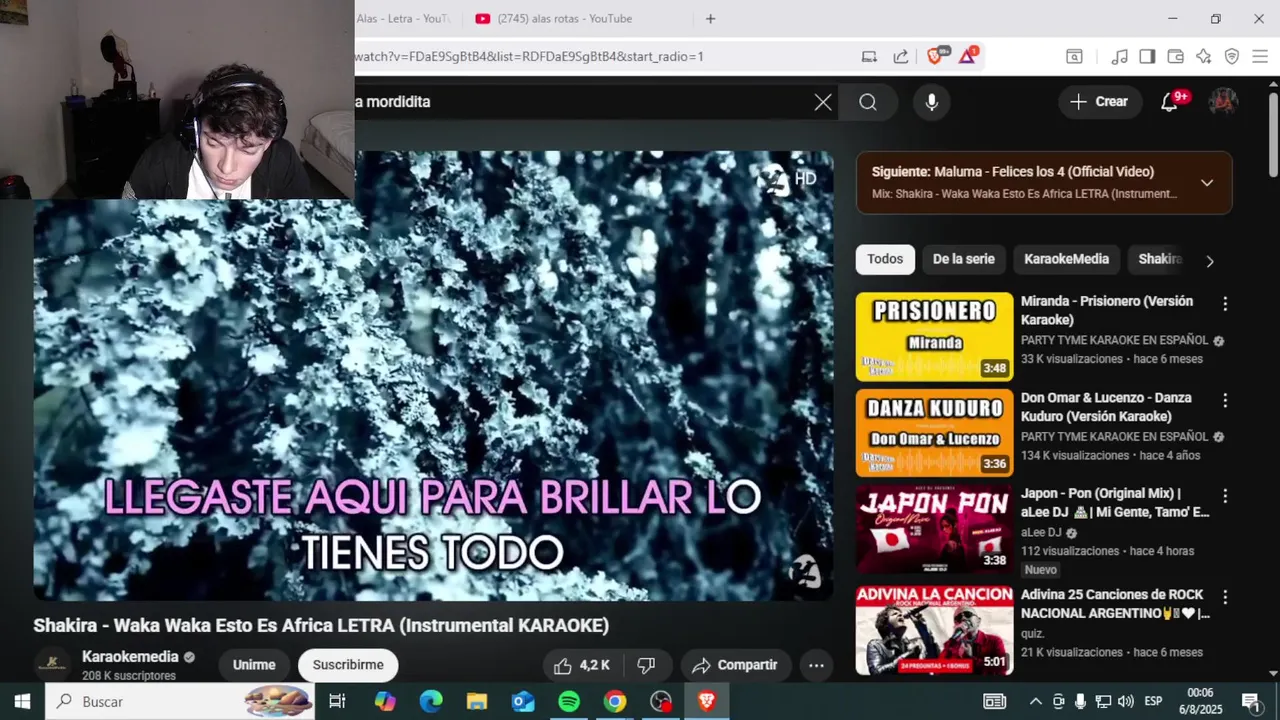Open the tab search toolbar icon
Screen dimensions: 1280x720
pos(1074,56)
